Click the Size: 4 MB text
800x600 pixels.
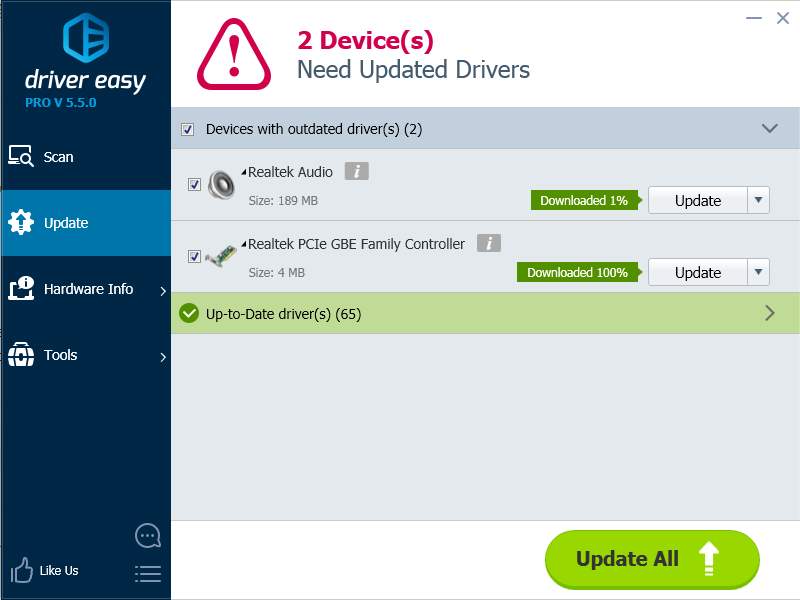click(x=277, y=272)
